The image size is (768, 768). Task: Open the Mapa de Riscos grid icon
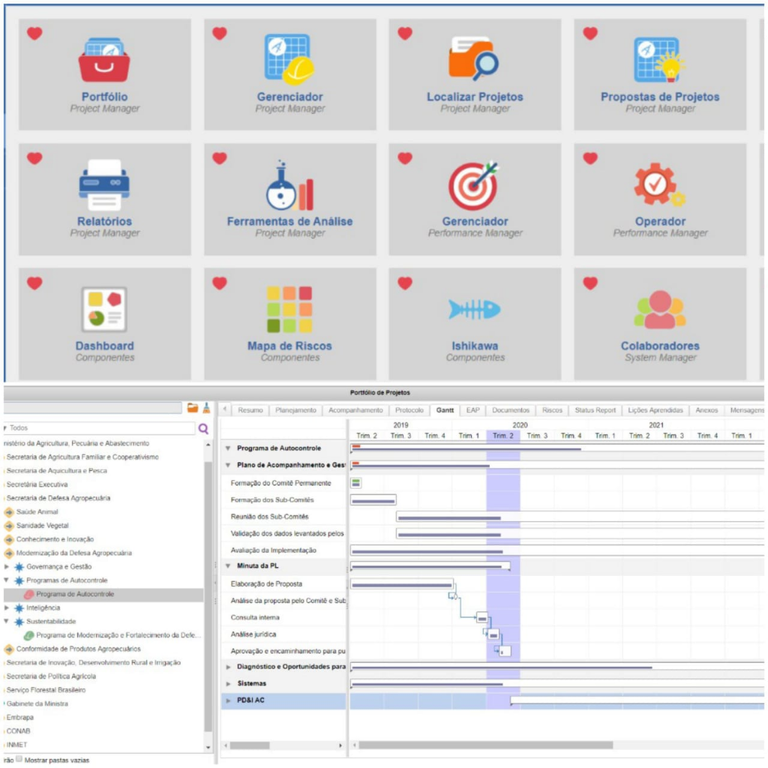pos(289,310)
